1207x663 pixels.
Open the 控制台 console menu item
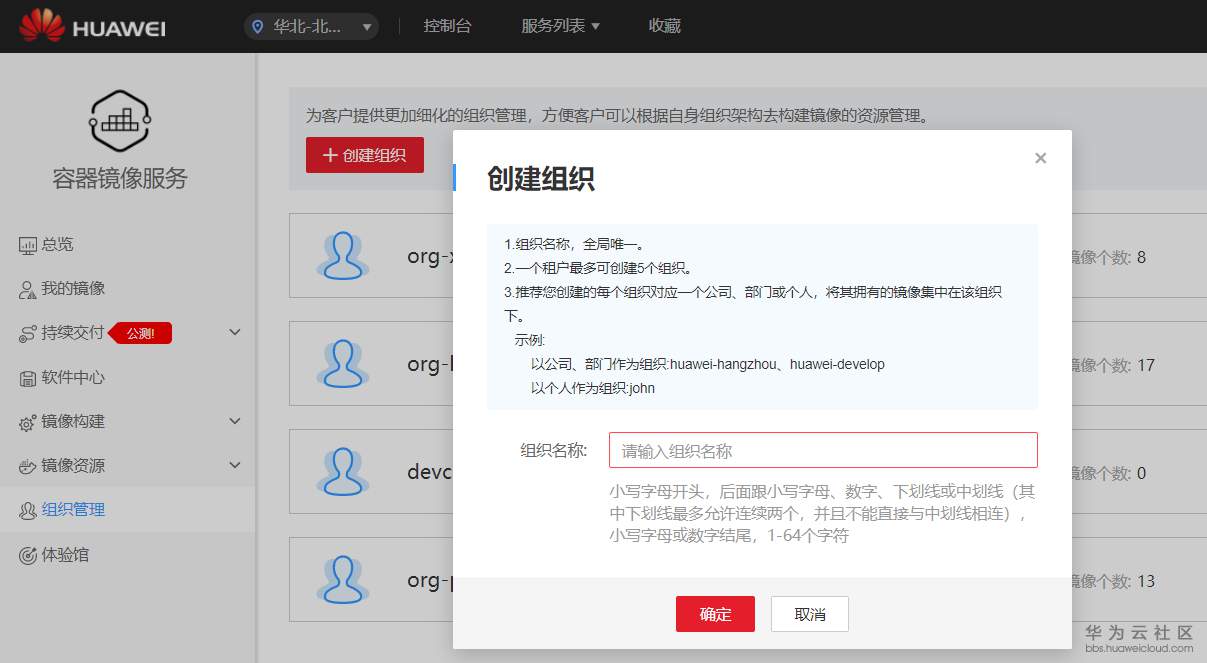coord(448,26)
